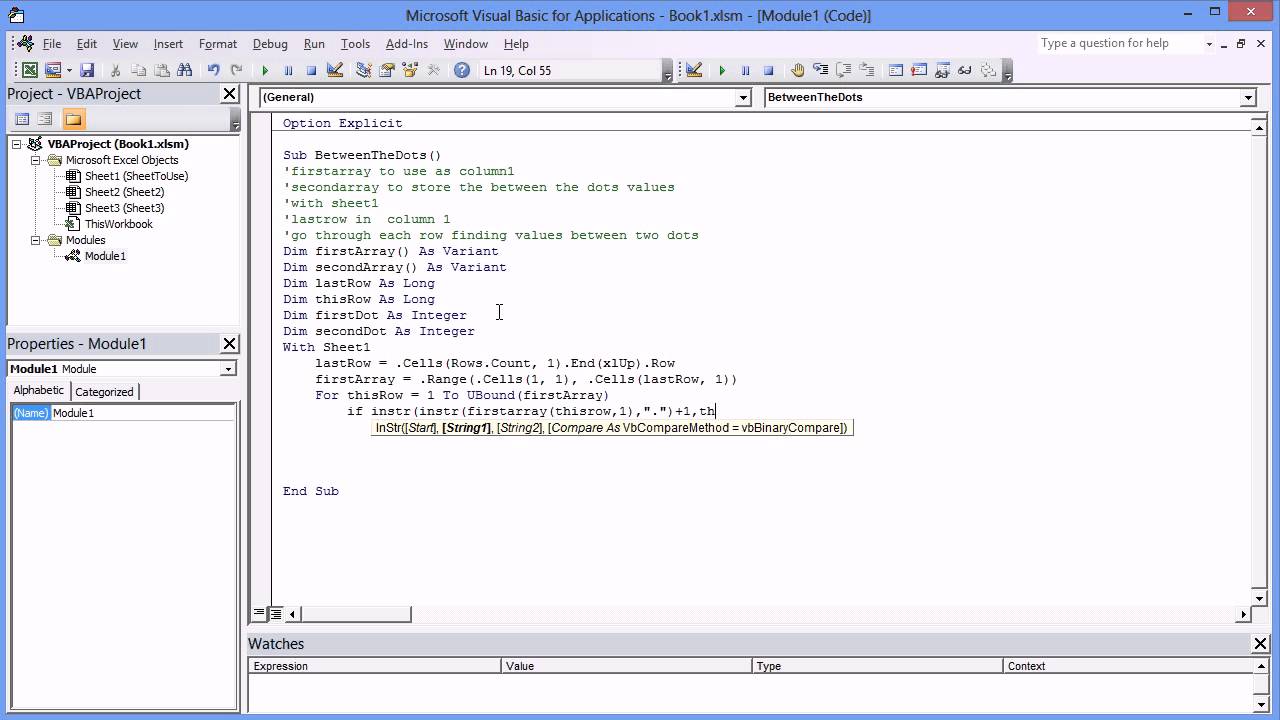The width and height of the screenshot is (1280, 720).
Task: Click the Paste clipboard icon
Action: (x=161, y=70)
